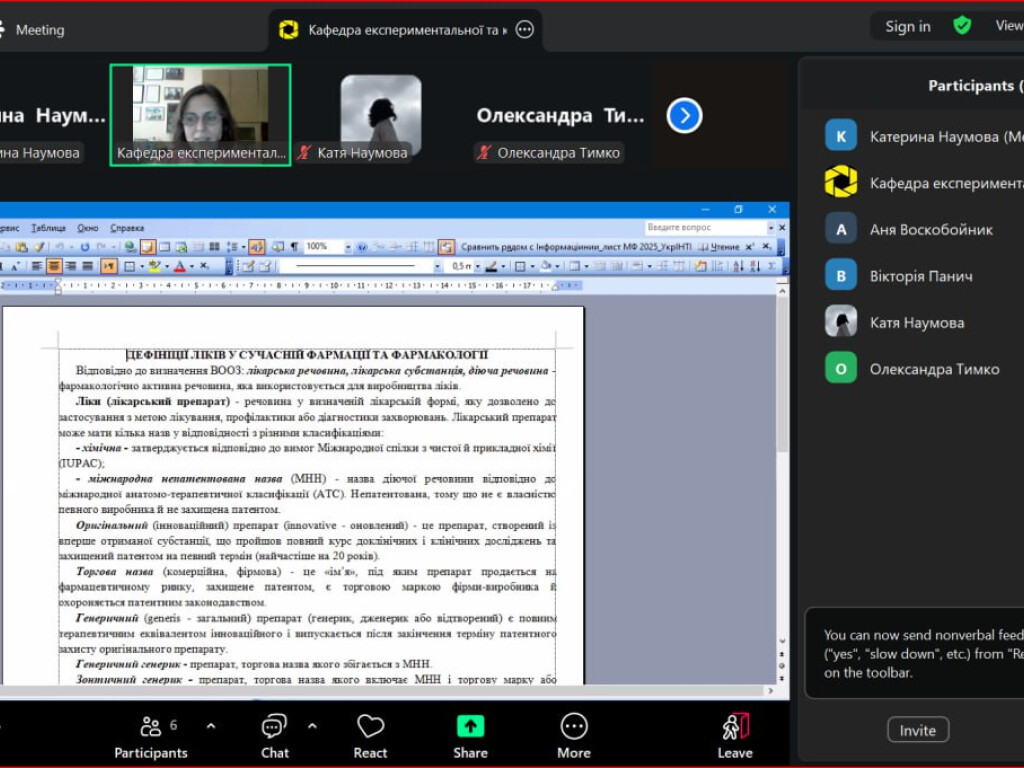Toggle center alignment in Word toolbar
This screenshot has height=768, width=1024.
coord(54,266)
